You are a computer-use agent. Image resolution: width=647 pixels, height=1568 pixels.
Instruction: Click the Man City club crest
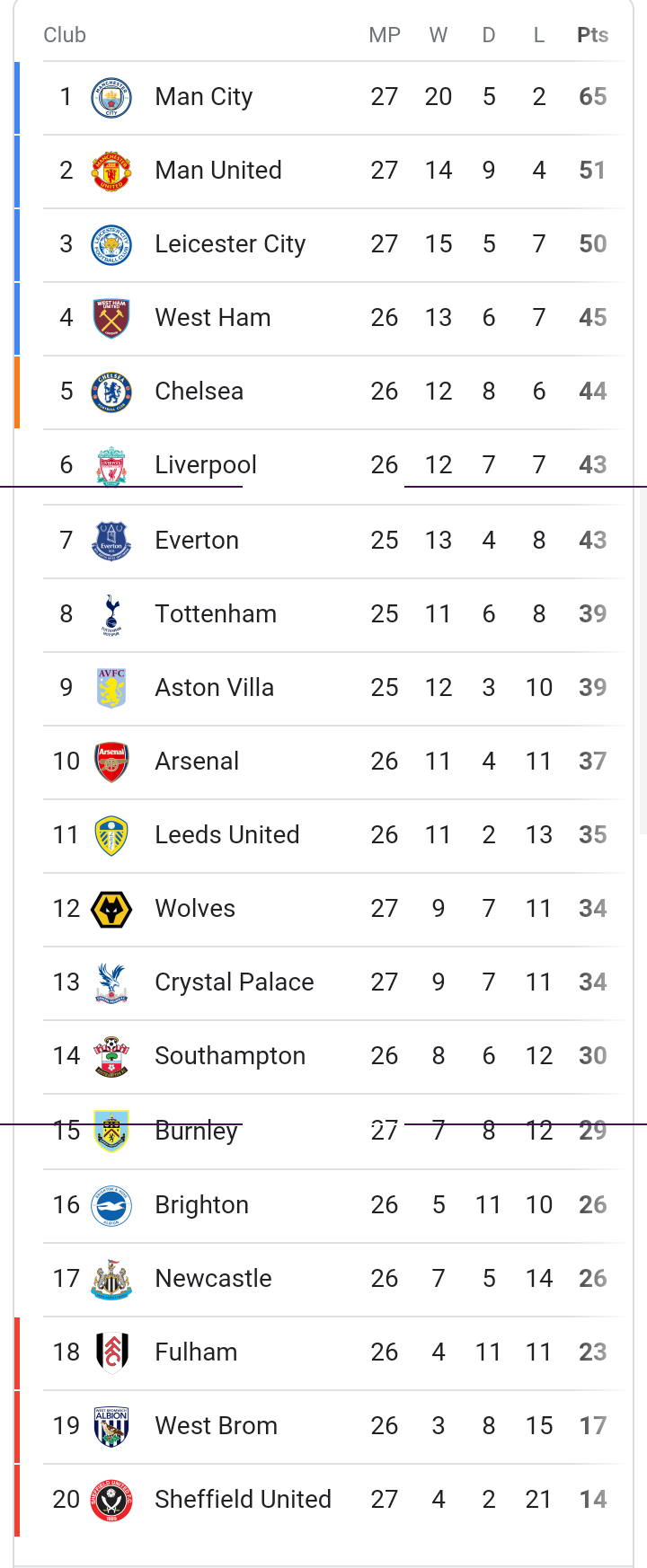[x=111, y=97]
